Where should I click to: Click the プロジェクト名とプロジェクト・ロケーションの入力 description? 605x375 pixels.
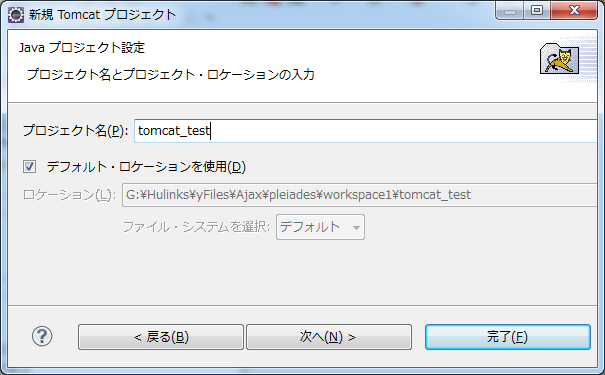point(171,74)
